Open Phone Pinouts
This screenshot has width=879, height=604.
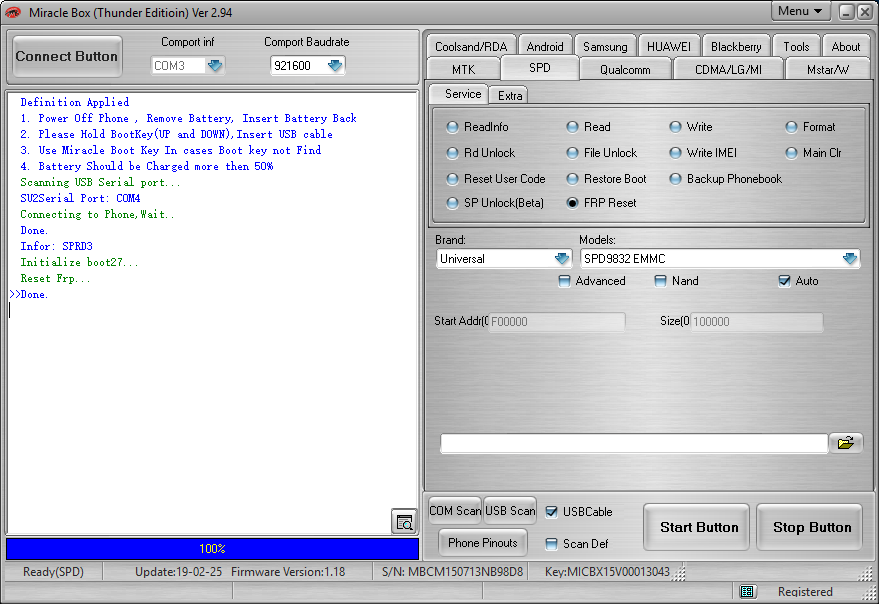pos(483,543)
